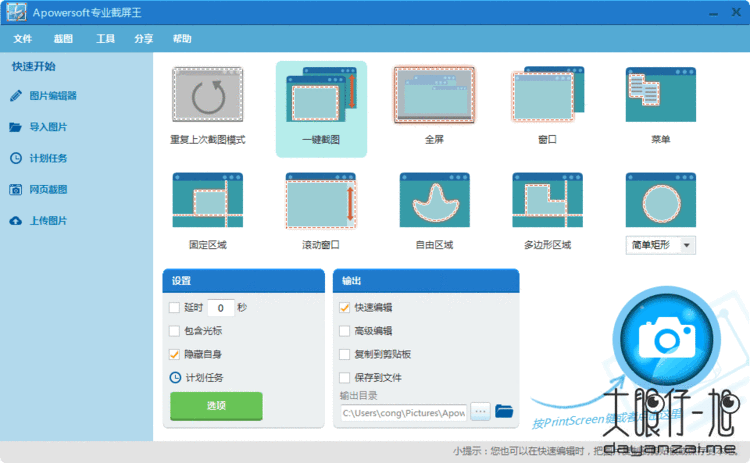Open the 工具 menu
The width and height of the screenshot is (750, 463).
(105, 39)
